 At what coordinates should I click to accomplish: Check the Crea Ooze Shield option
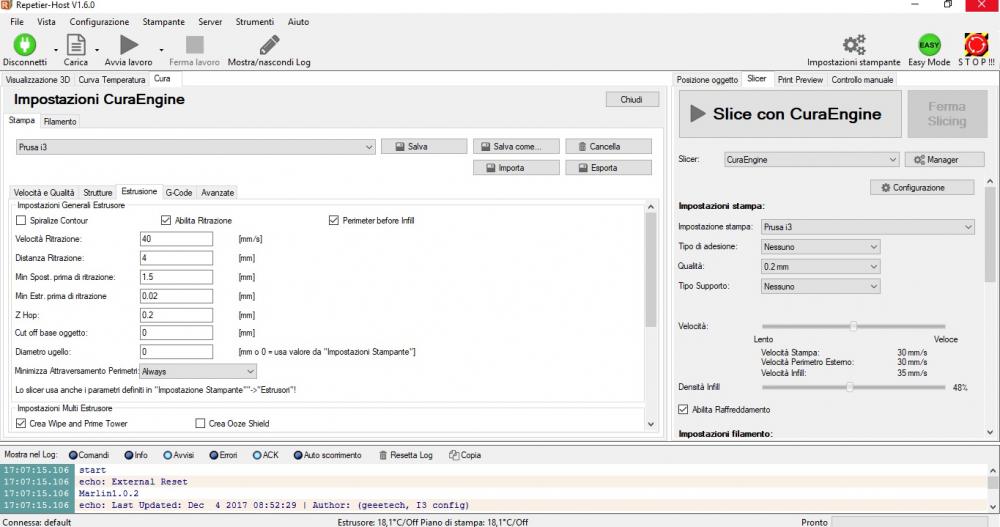(200, 424)
